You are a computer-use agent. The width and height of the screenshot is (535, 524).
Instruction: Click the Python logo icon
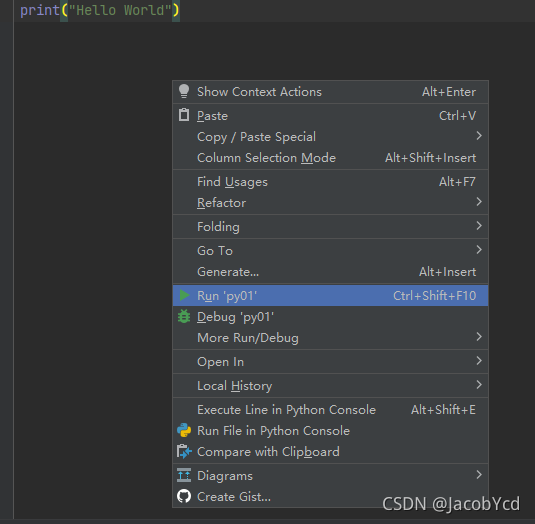click(184, 430)
